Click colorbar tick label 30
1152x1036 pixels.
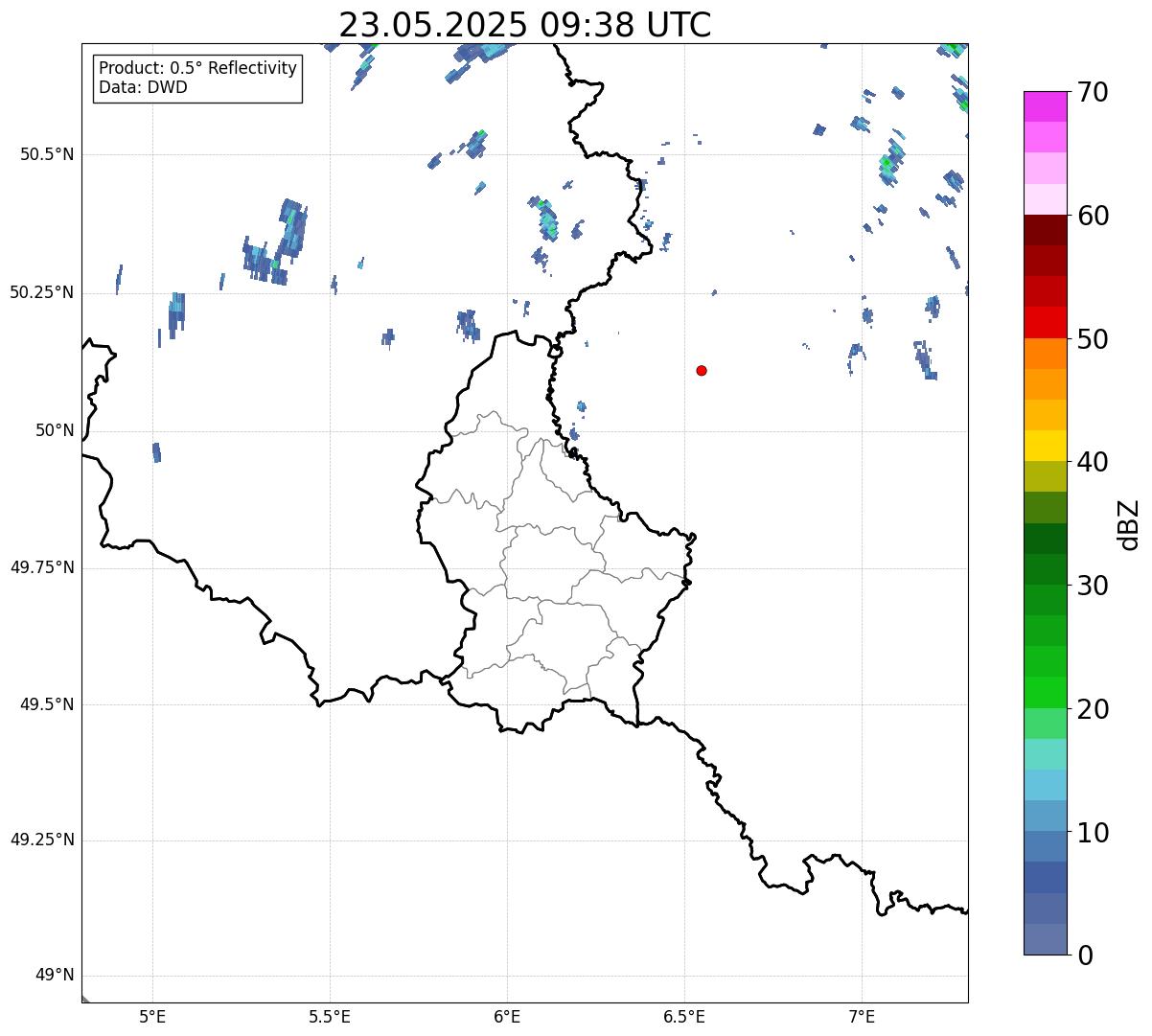(x=1093, y=587)
